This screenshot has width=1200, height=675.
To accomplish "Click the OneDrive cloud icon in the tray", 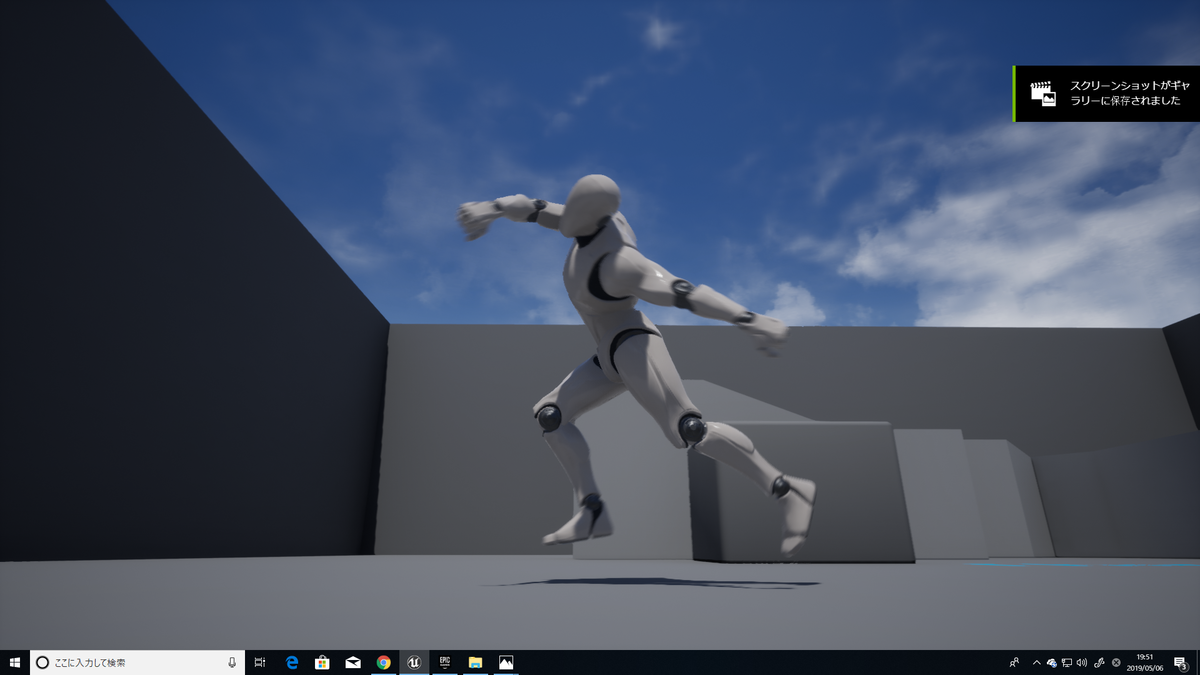I will click(1051, 662).
